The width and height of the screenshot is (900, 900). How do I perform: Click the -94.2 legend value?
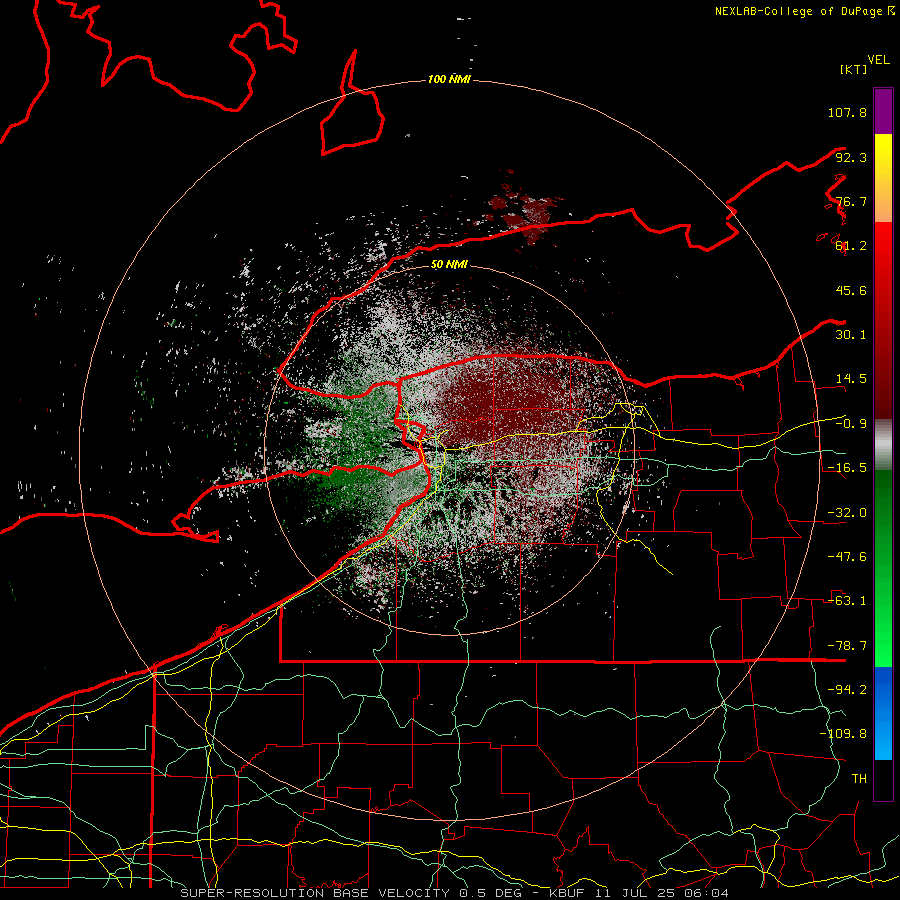[847, 690]
